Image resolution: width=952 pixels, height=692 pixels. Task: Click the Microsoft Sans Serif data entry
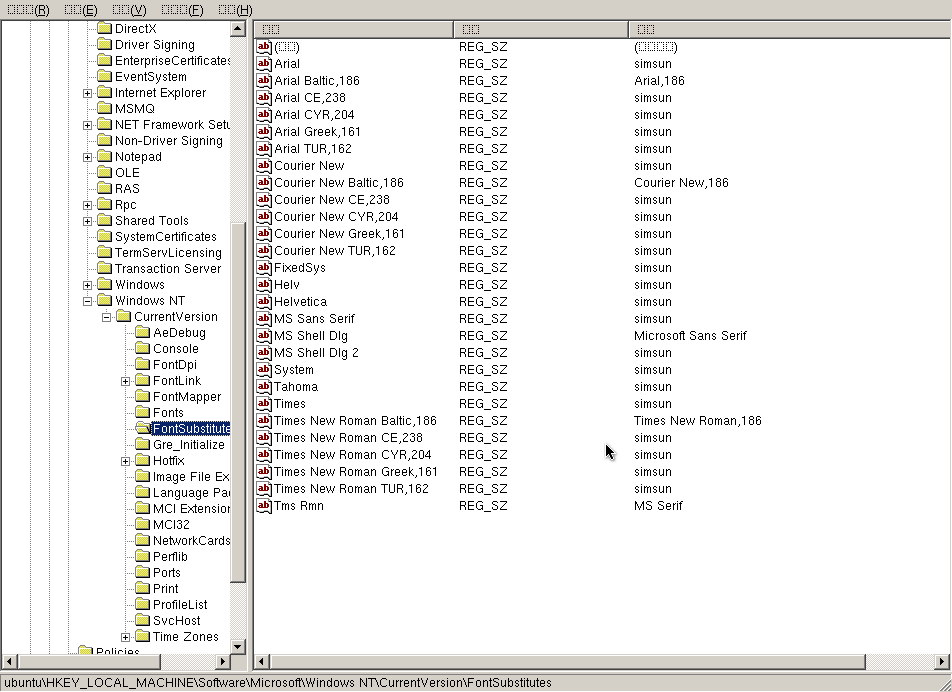click(x=690, y=336)
